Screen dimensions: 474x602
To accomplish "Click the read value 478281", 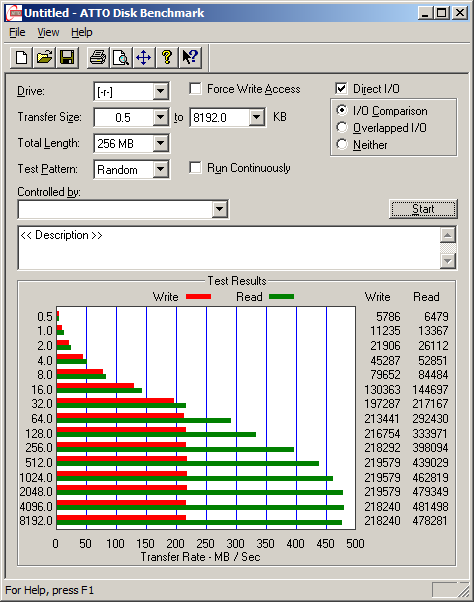I will point(430,521).
